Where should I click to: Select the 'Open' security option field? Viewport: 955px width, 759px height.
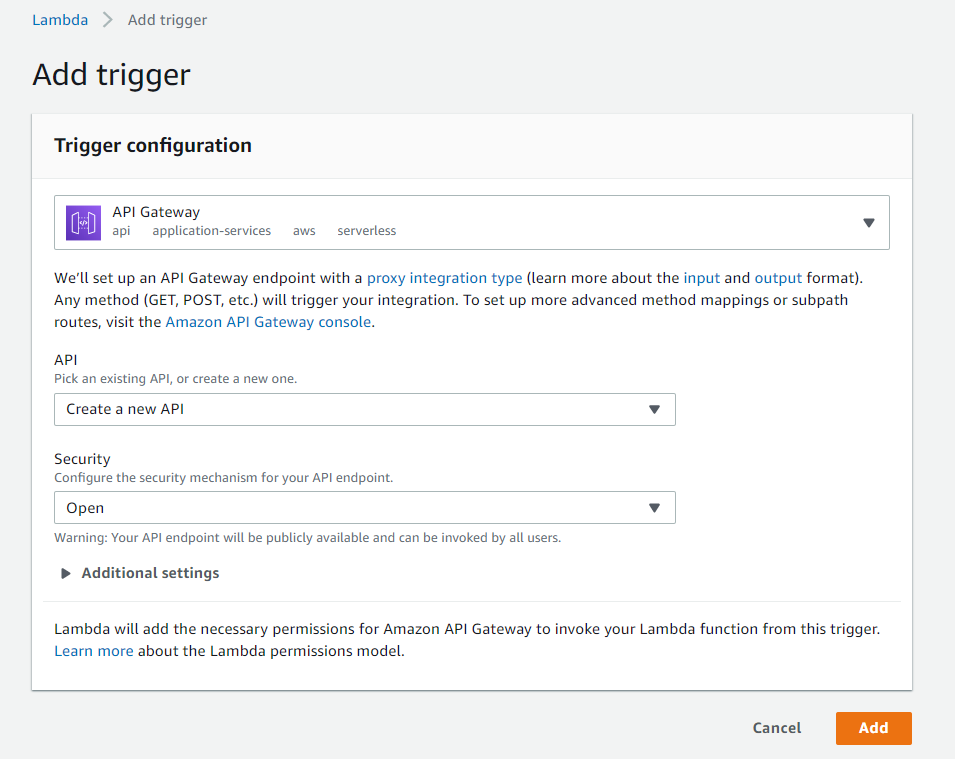pyautogui.click(x=365, y=508)
